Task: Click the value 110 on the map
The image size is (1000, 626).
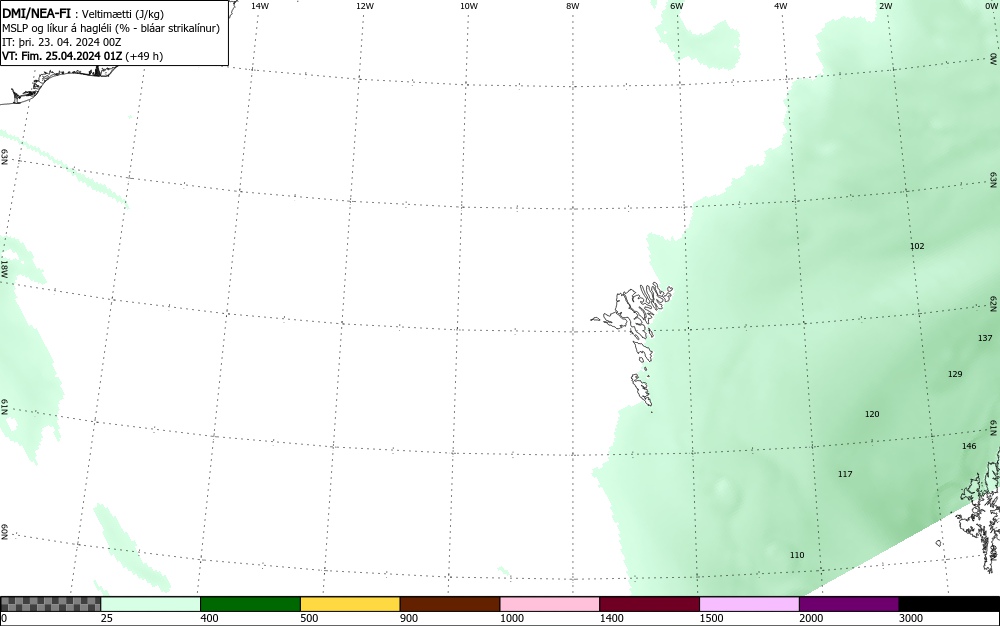Action: coord(797,555)
